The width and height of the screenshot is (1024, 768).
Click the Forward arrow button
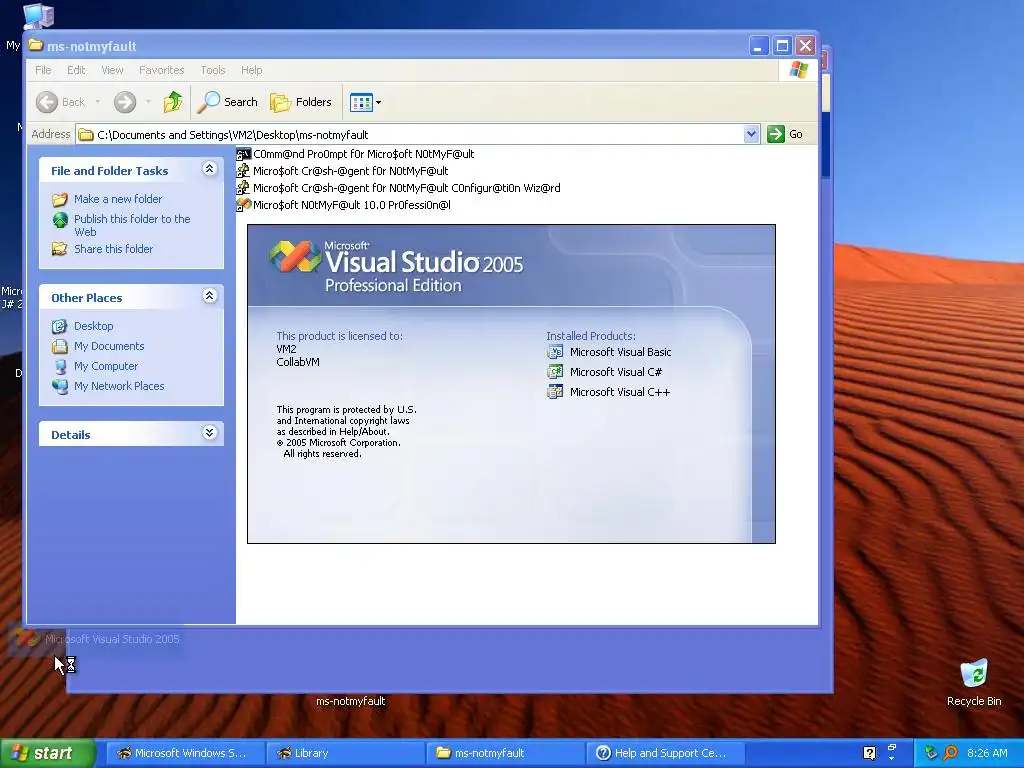pos(125,102)
